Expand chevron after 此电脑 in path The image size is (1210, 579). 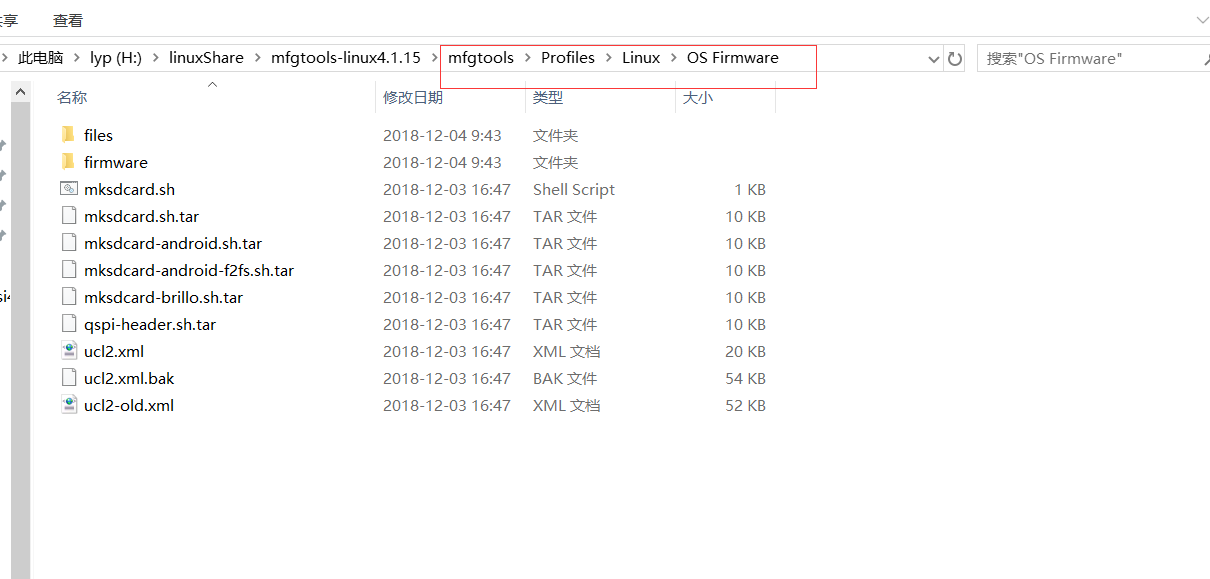pyautogui.click(x=76, y=58)
